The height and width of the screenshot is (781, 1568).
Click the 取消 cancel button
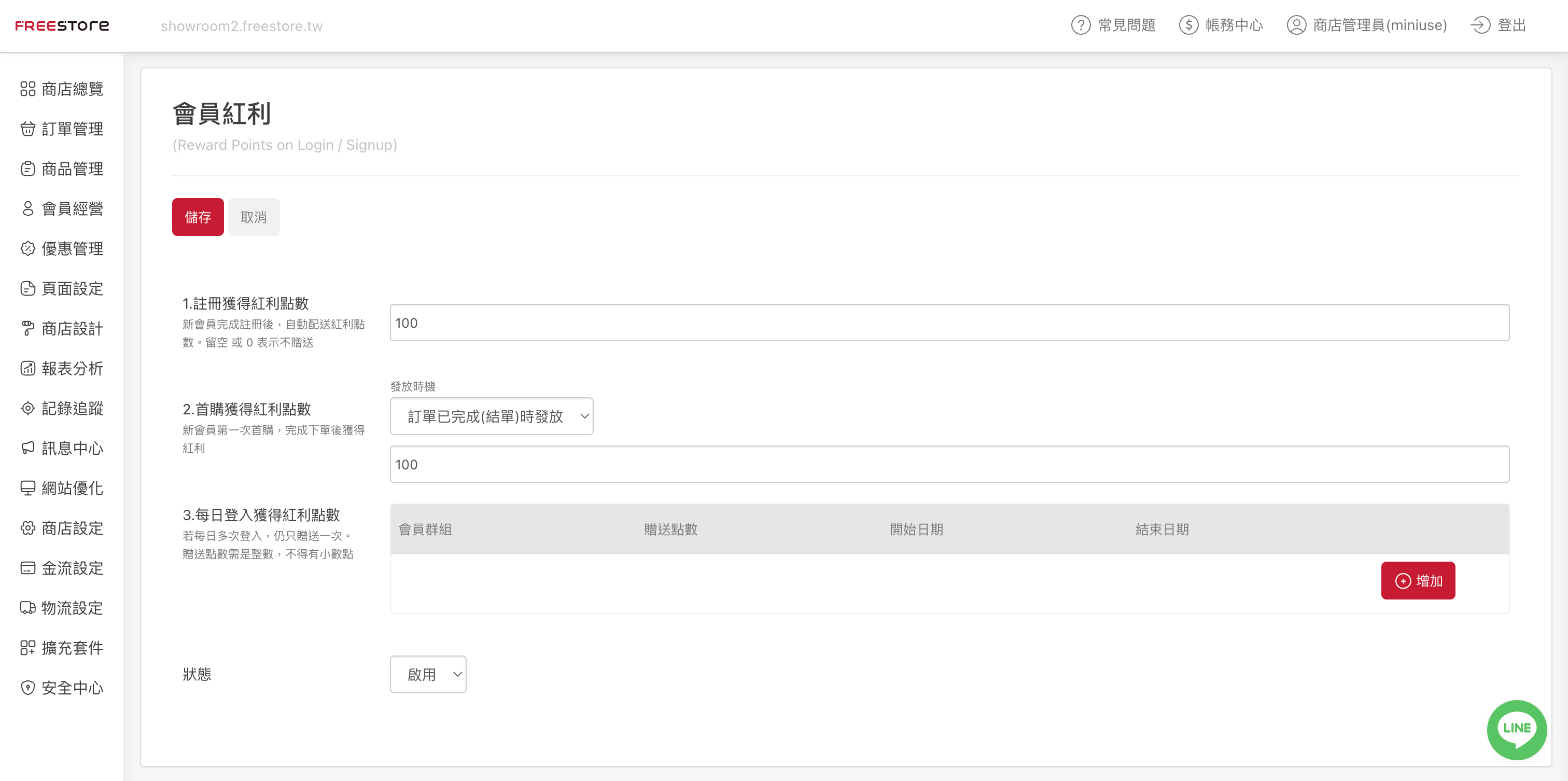pyautogui.click(x=254, y=217)
